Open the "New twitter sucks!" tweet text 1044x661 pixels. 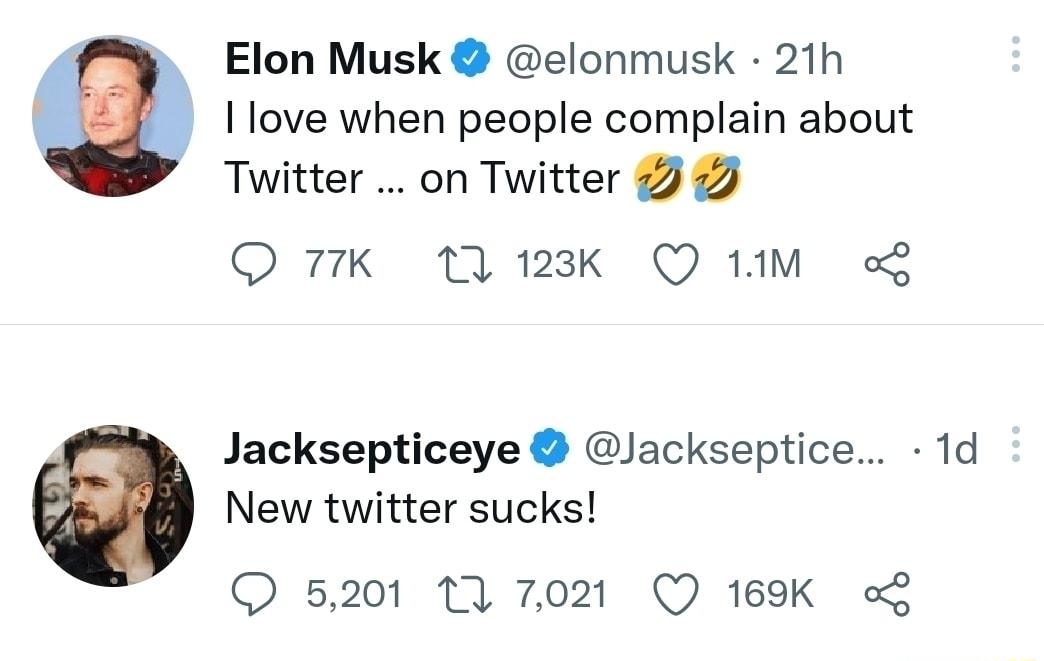[x=411, y=509]
